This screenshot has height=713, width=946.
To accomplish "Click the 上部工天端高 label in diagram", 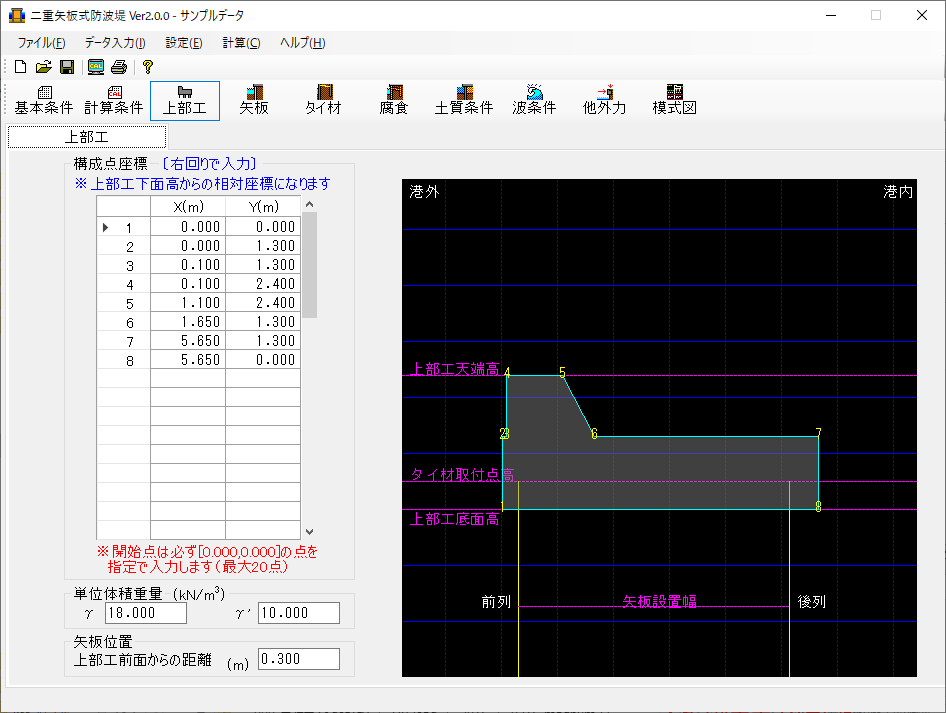I will [x=455, y=369].
